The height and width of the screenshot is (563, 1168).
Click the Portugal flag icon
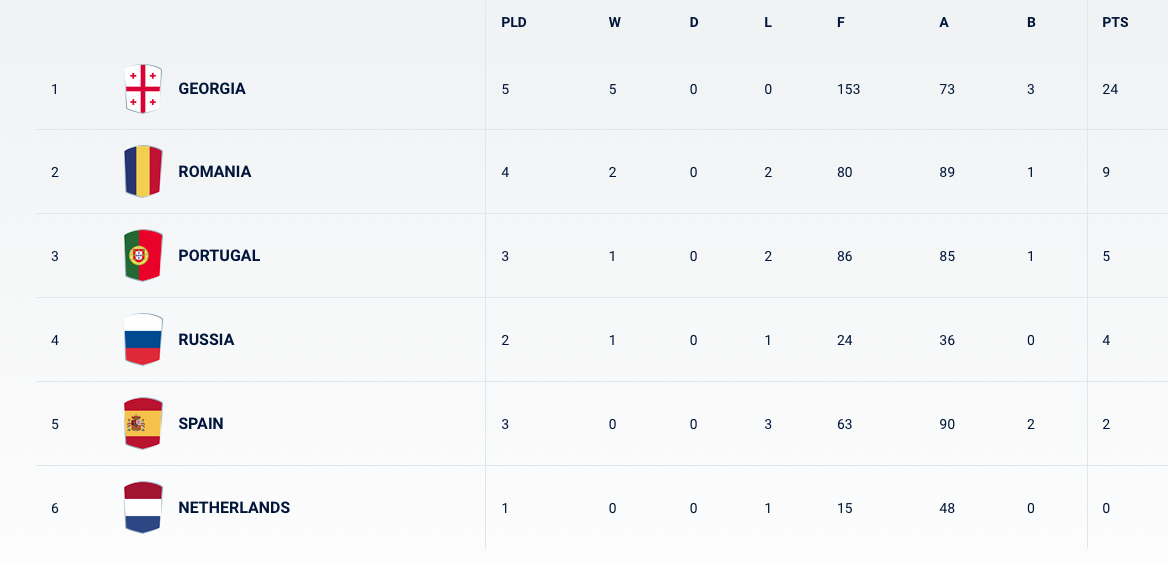pos(143,256)
